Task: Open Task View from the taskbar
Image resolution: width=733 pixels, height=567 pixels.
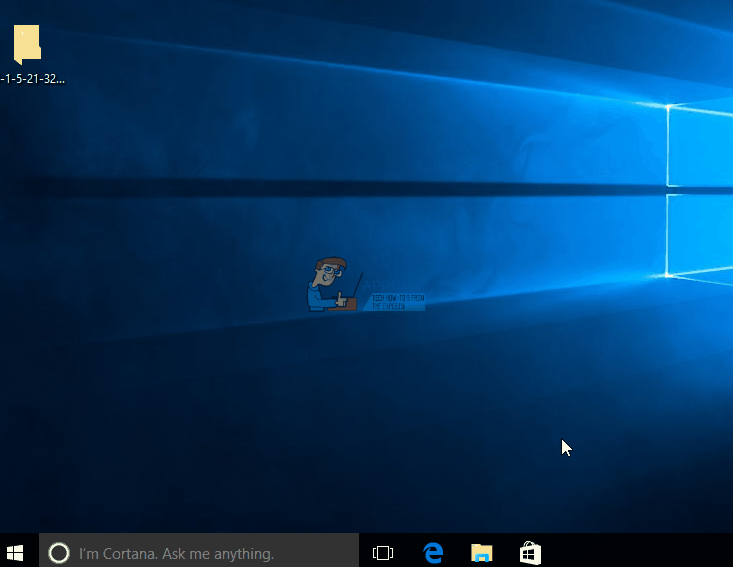Action: coord(383,553)
